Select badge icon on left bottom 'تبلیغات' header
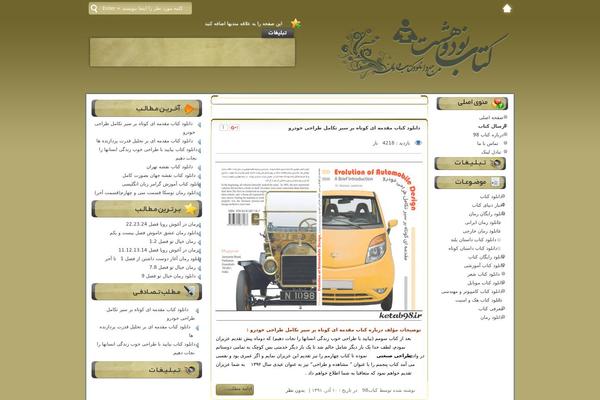 pos(190,370)
